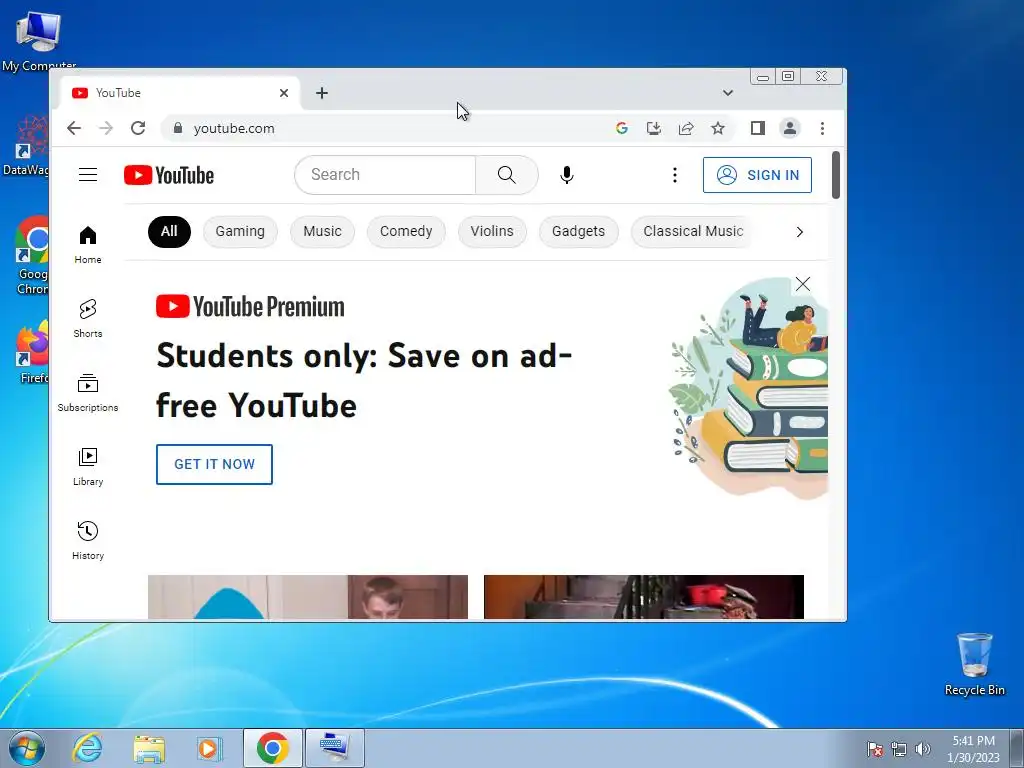Start voice search with microphone icon

tap(567, 175)
